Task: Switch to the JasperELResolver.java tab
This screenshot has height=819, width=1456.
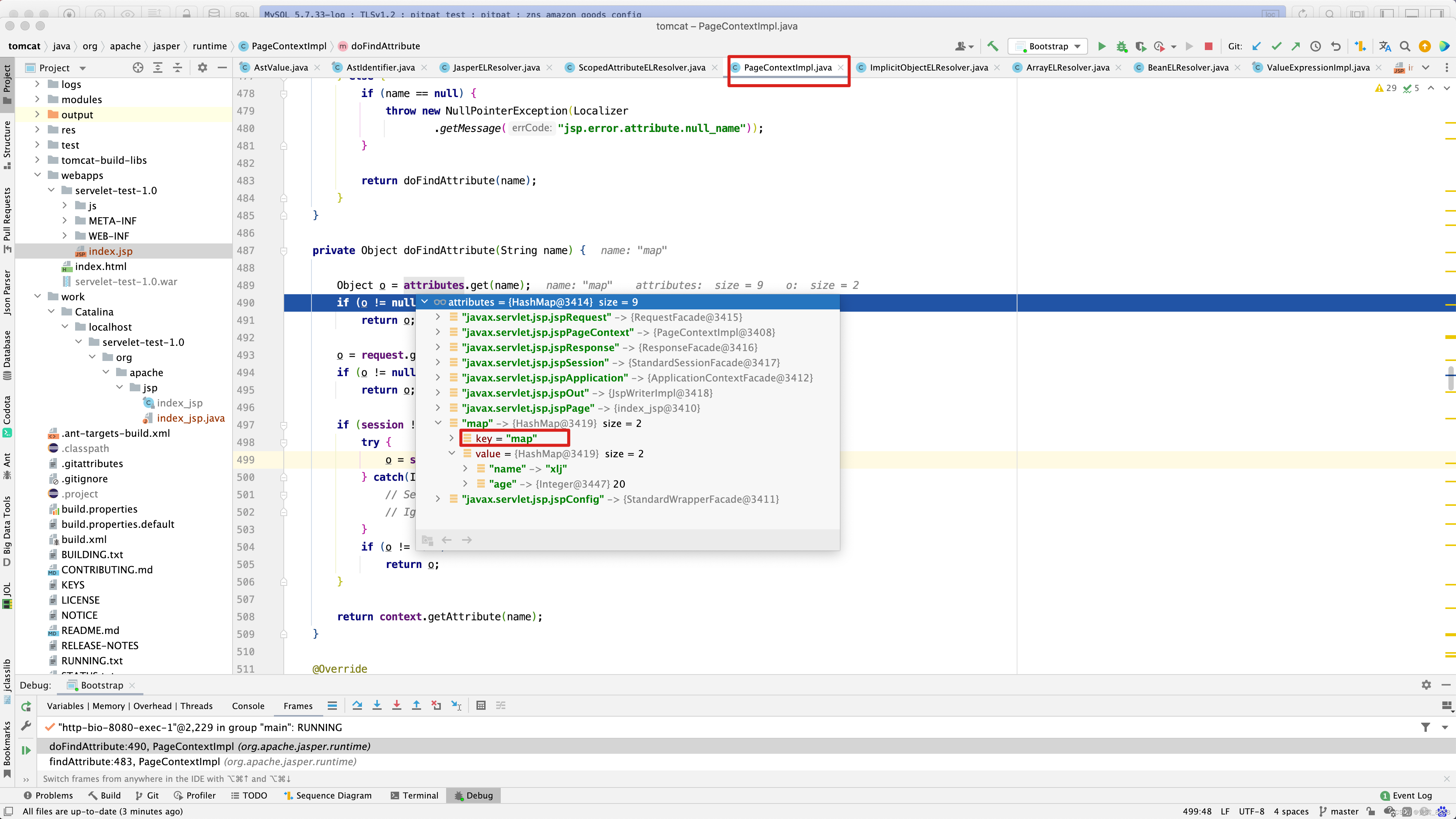Action: click(x=496, y=68)
